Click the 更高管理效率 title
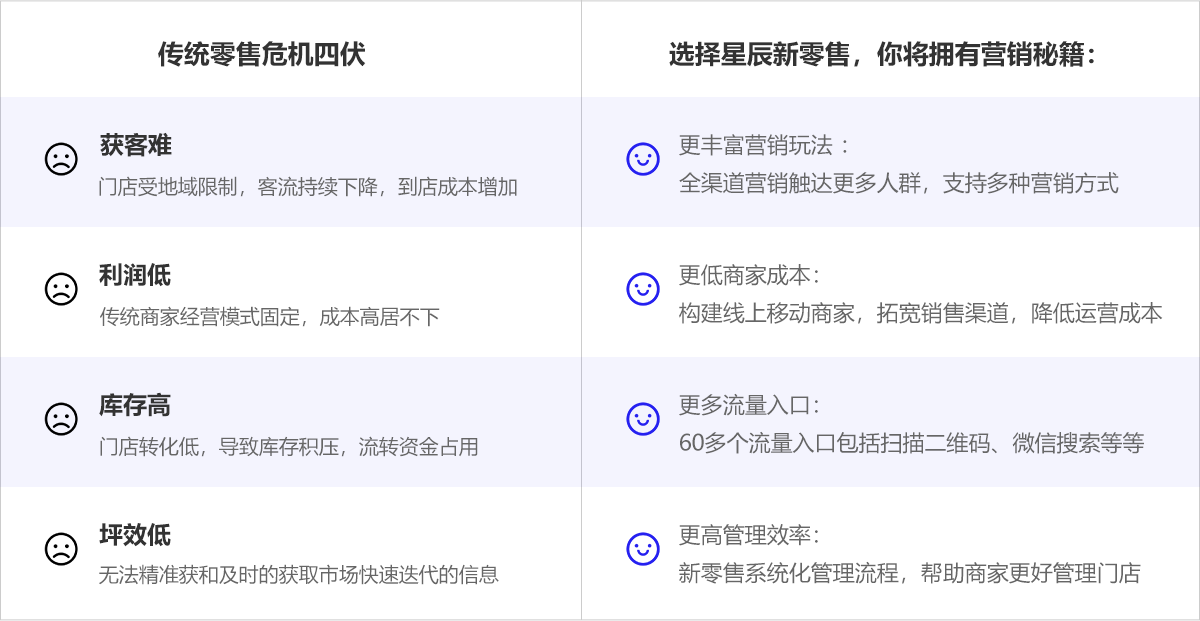Image resolution: width=1200 pixels, height=621 pixels. pos(751,535)
